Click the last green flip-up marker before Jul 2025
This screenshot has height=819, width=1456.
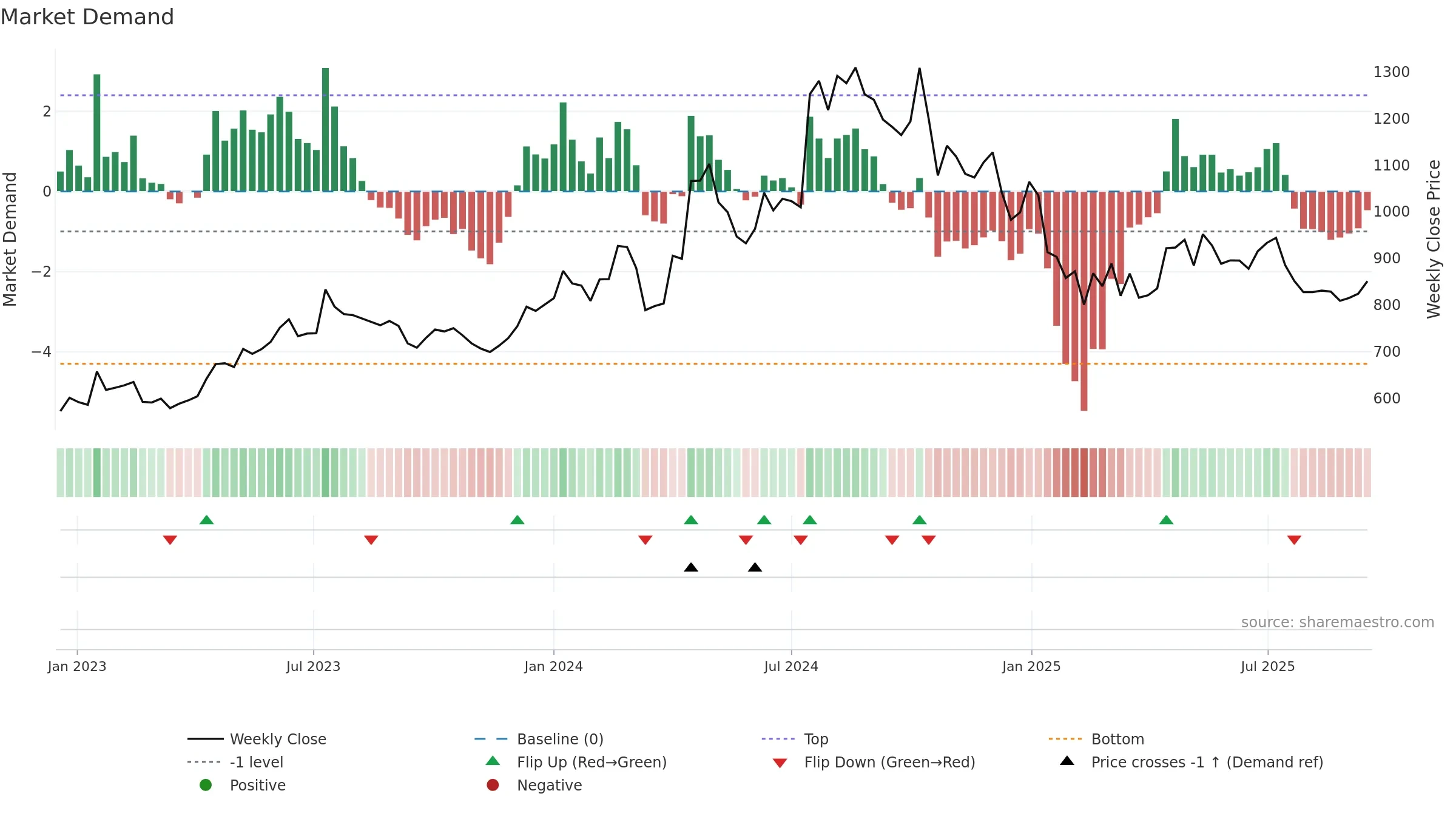point(1166,520)
